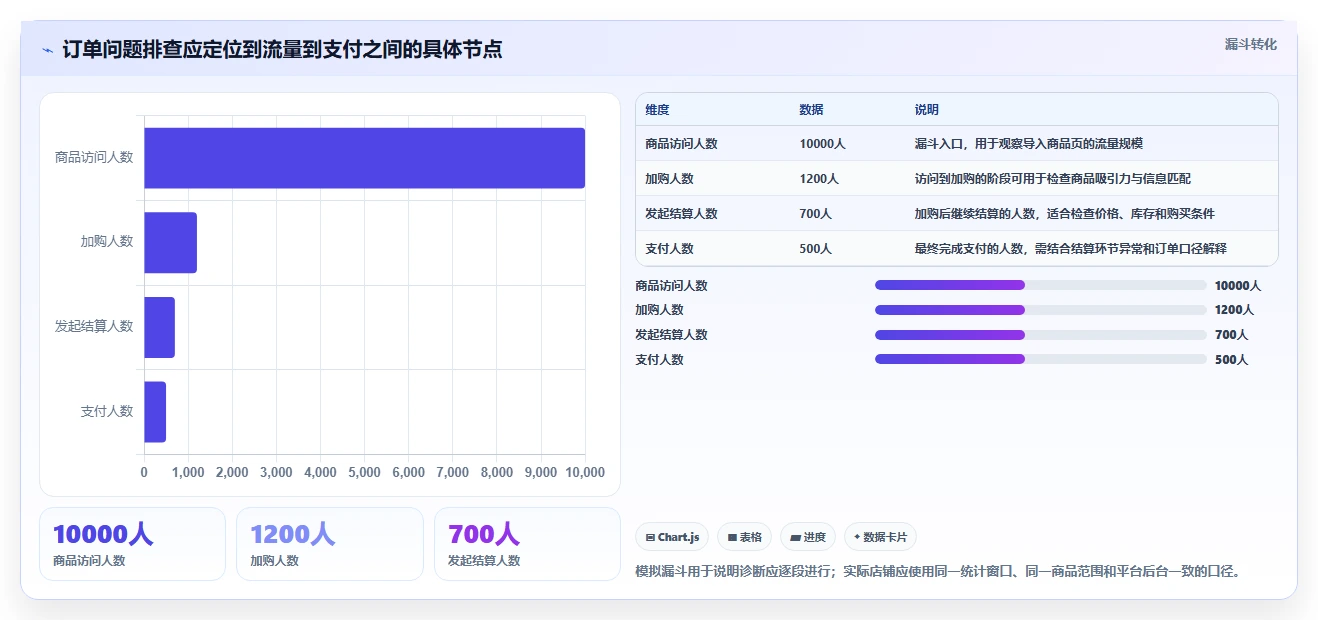Viewport: 1318px width, 620px height.
Task: Select the 商品访问人数 cell in the table
Action: [x=681, y=144]
